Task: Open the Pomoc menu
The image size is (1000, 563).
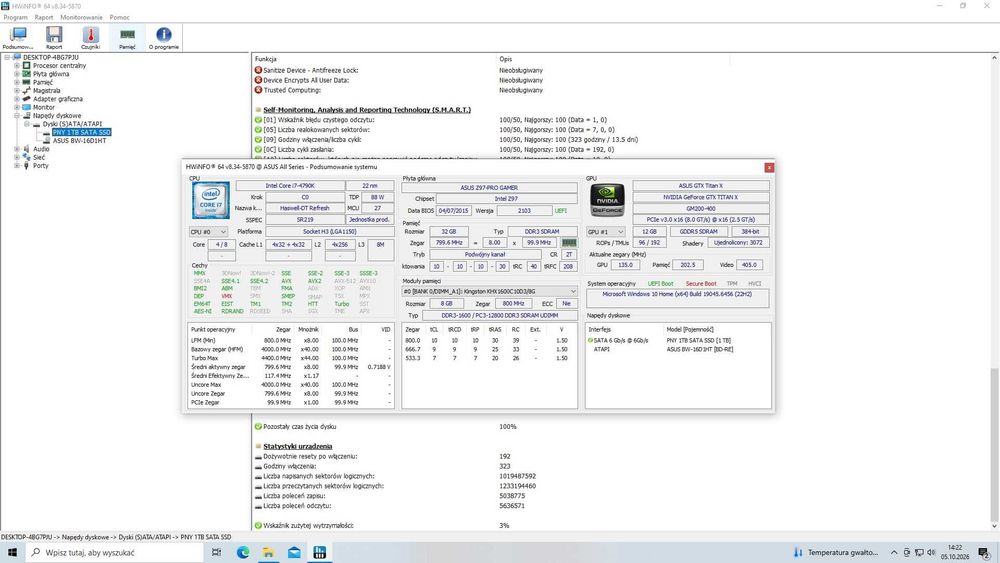Action: tap(119, 17)
